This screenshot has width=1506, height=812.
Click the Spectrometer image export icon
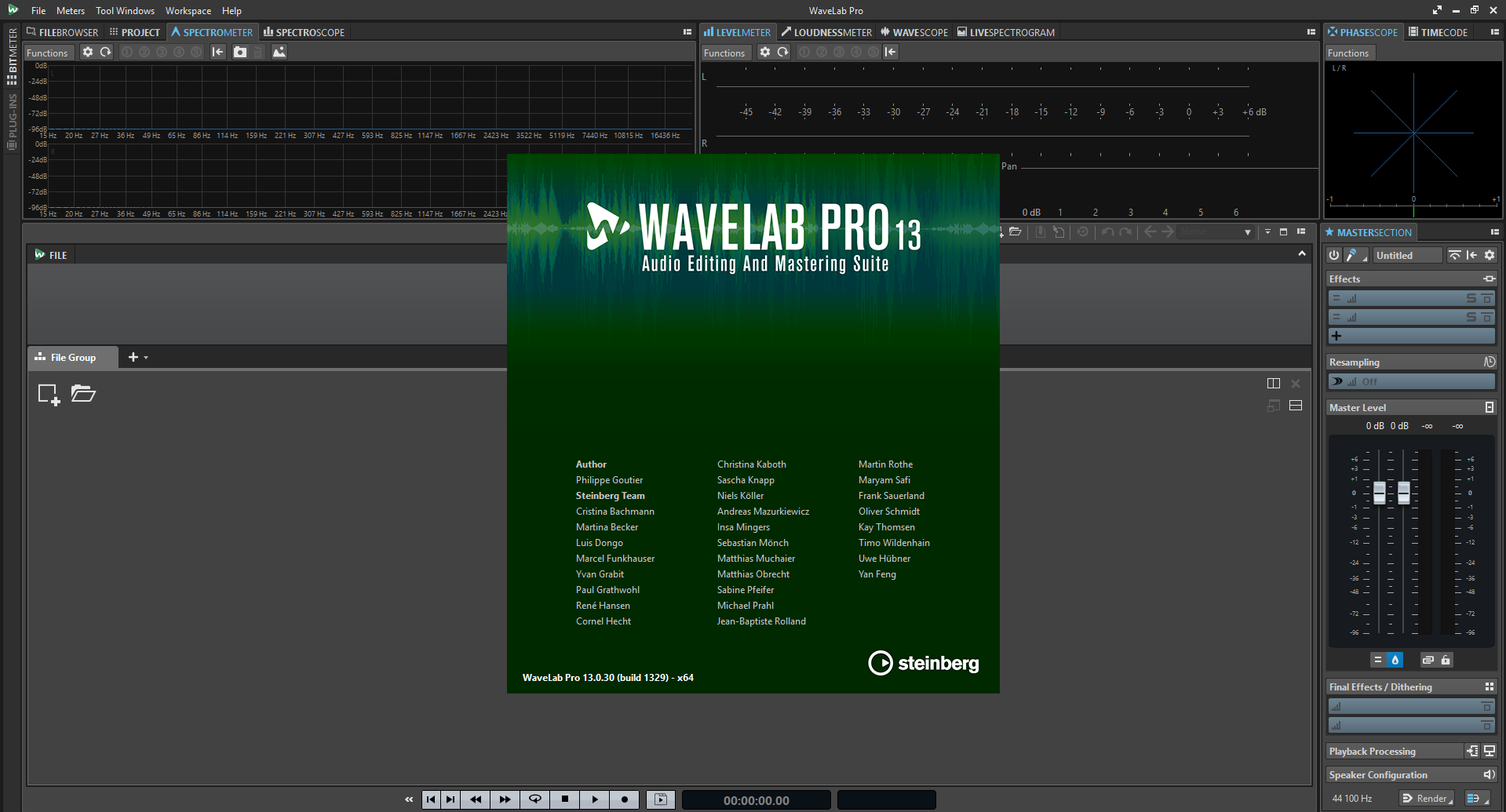coord(279,52)
